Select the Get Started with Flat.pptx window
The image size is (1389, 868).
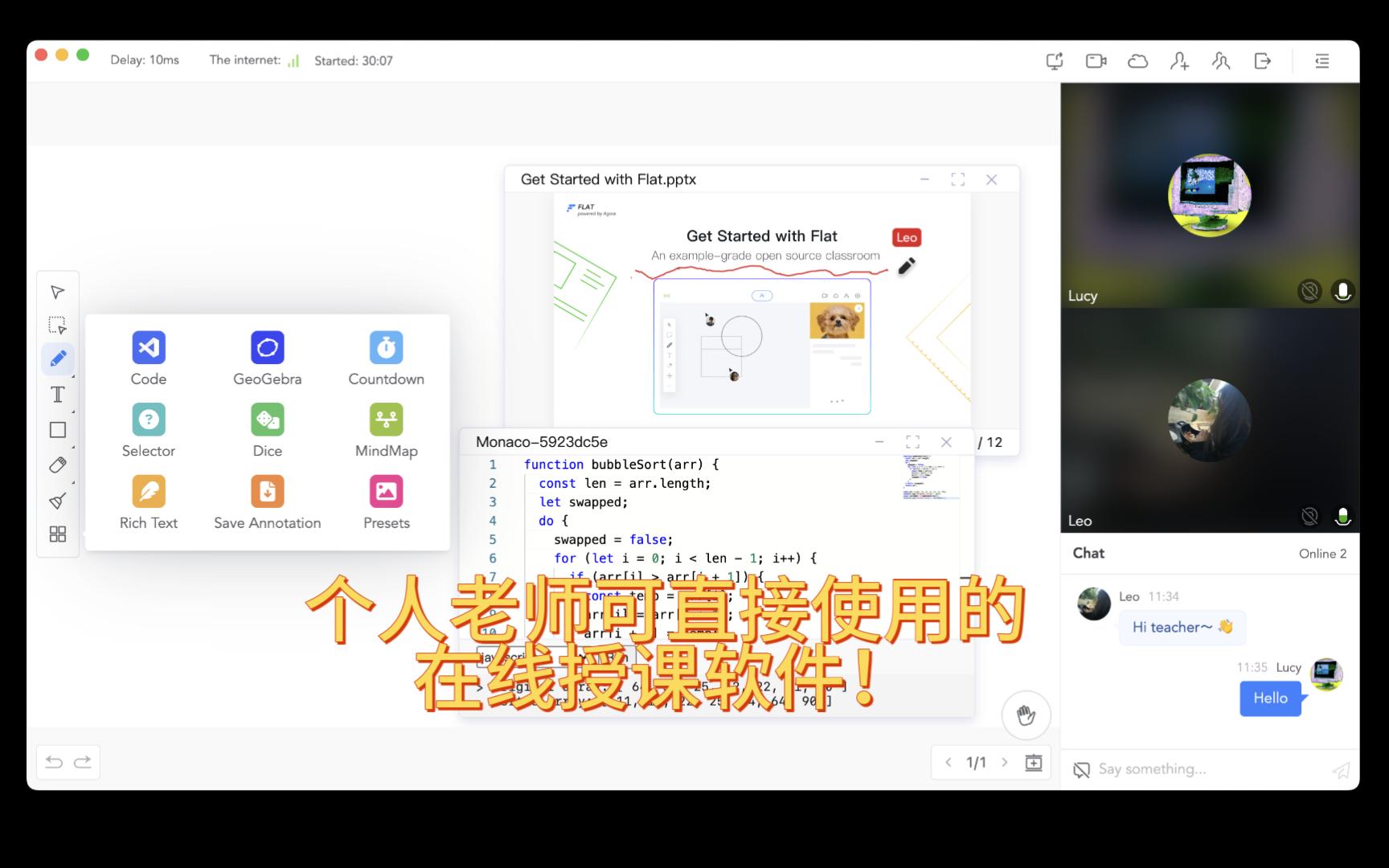[x=610, y=178]
